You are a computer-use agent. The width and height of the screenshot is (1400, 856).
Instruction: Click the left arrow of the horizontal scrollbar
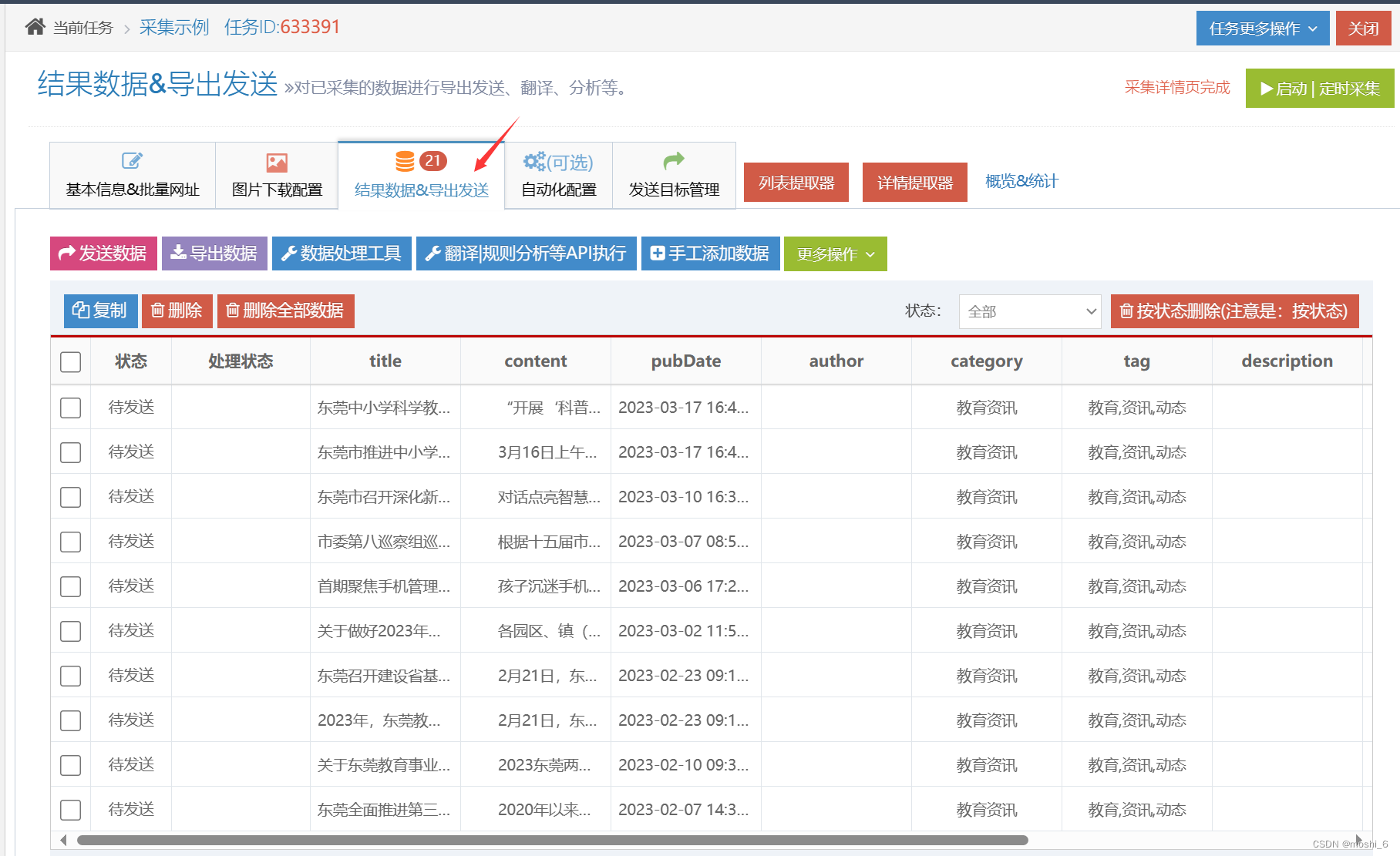click(x=63, y=840)
